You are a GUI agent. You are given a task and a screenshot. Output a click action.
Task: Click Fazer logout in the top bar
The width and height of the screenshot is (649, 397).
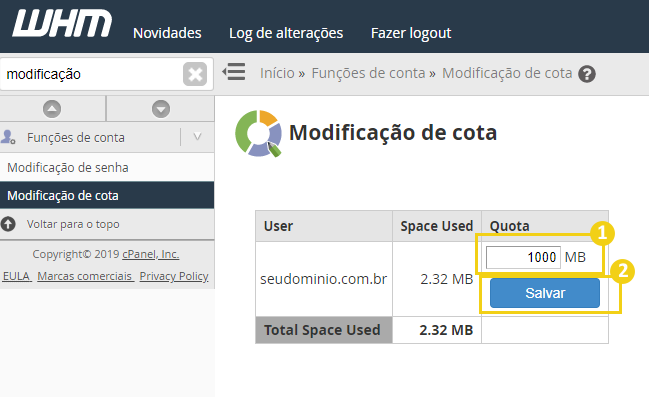(x=411, y=33)
